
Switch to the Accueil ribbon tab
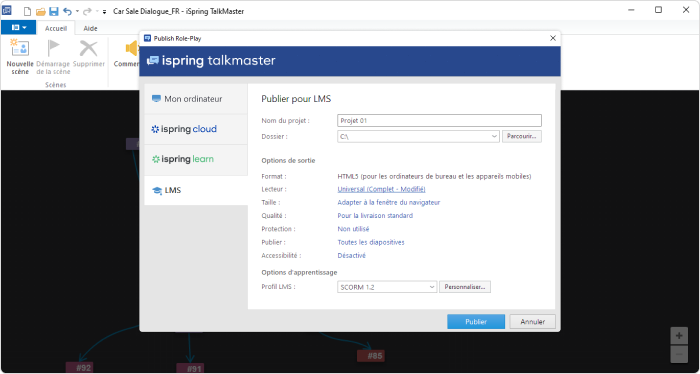[x=56, y=28]
